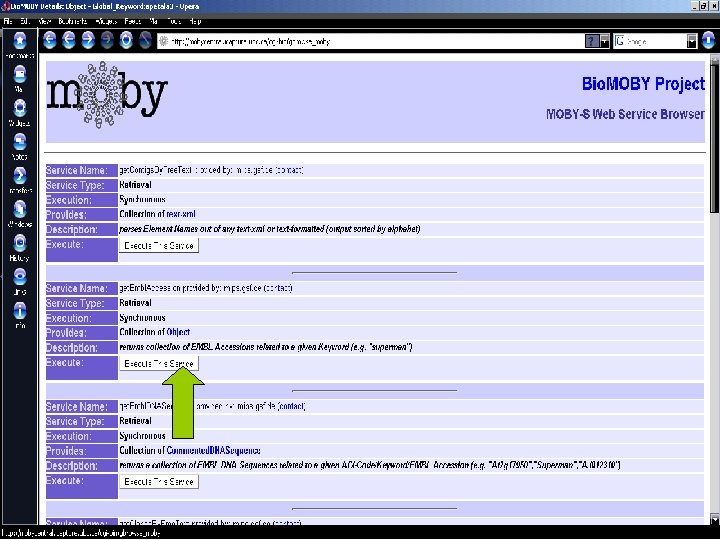Click the superman keyword description text
Image resolution: width=720 pixels, height=540 pixels.
point(265,347)
